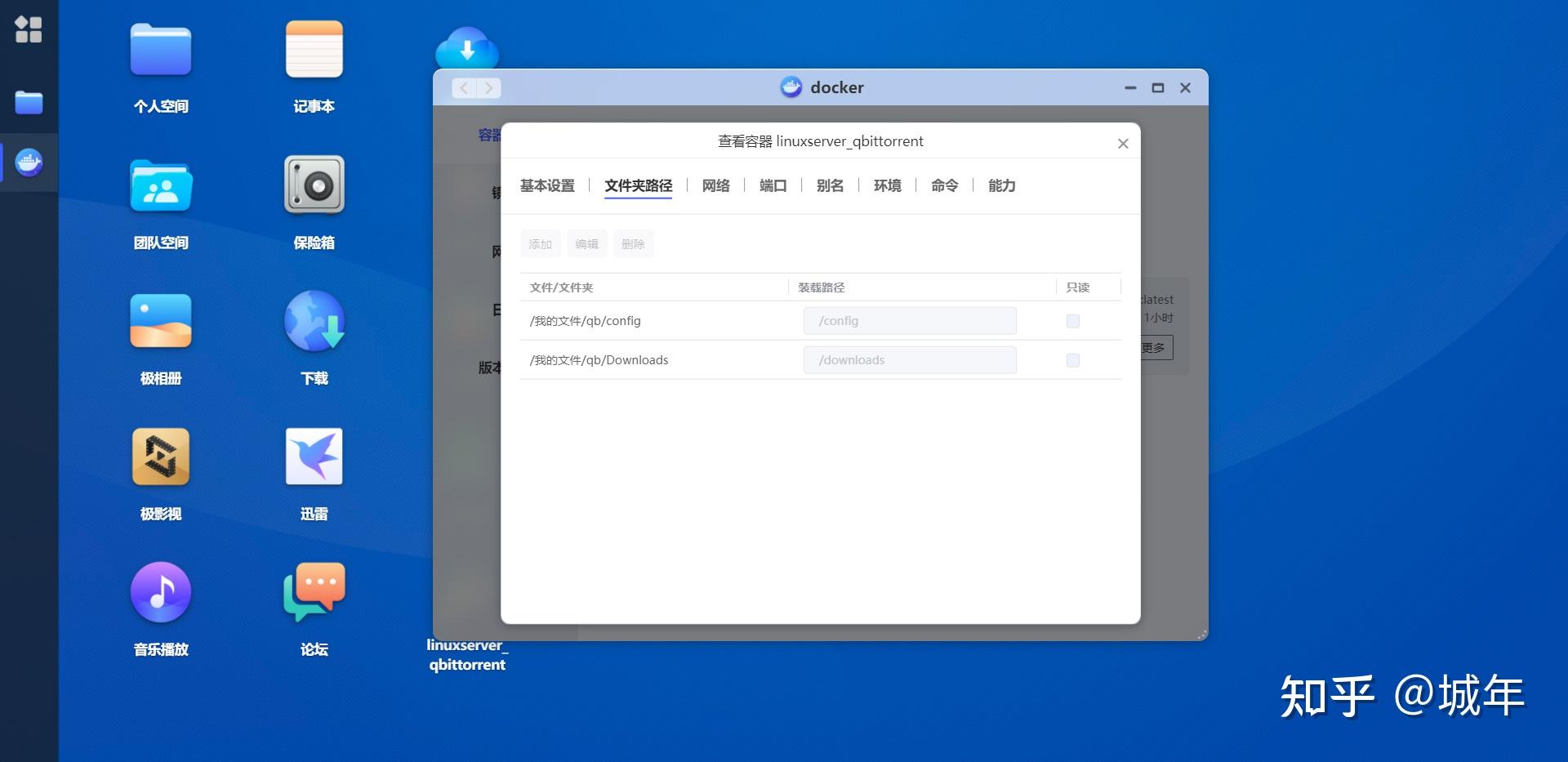Click the 添加 button
The height and width of the screenshot is (762, 1568).
click(540, 243)
